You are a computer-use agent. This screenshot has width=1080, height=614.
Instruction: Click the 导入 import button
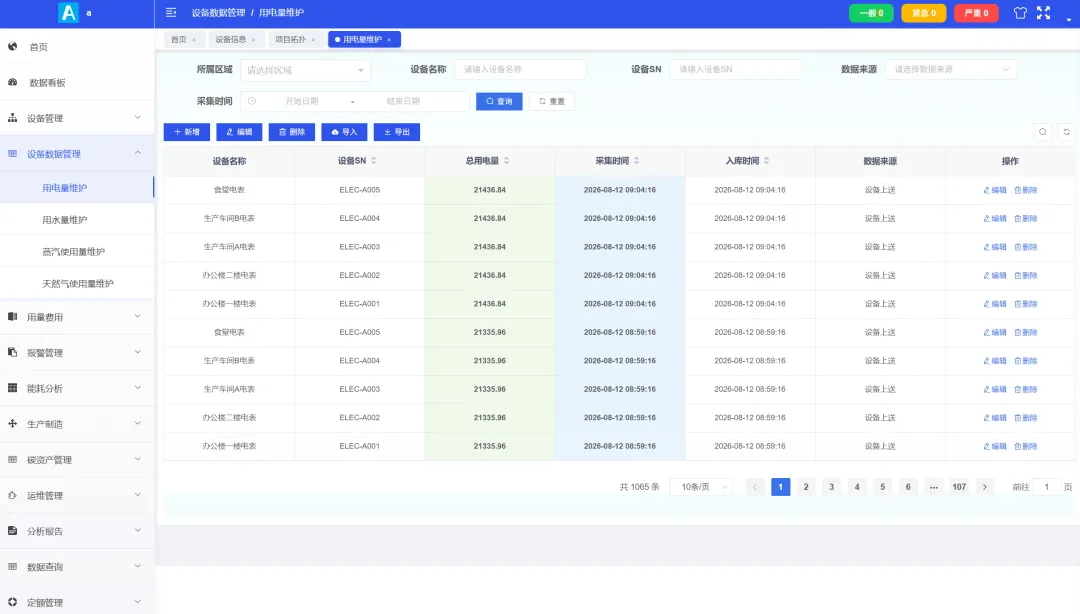[344, 132]
